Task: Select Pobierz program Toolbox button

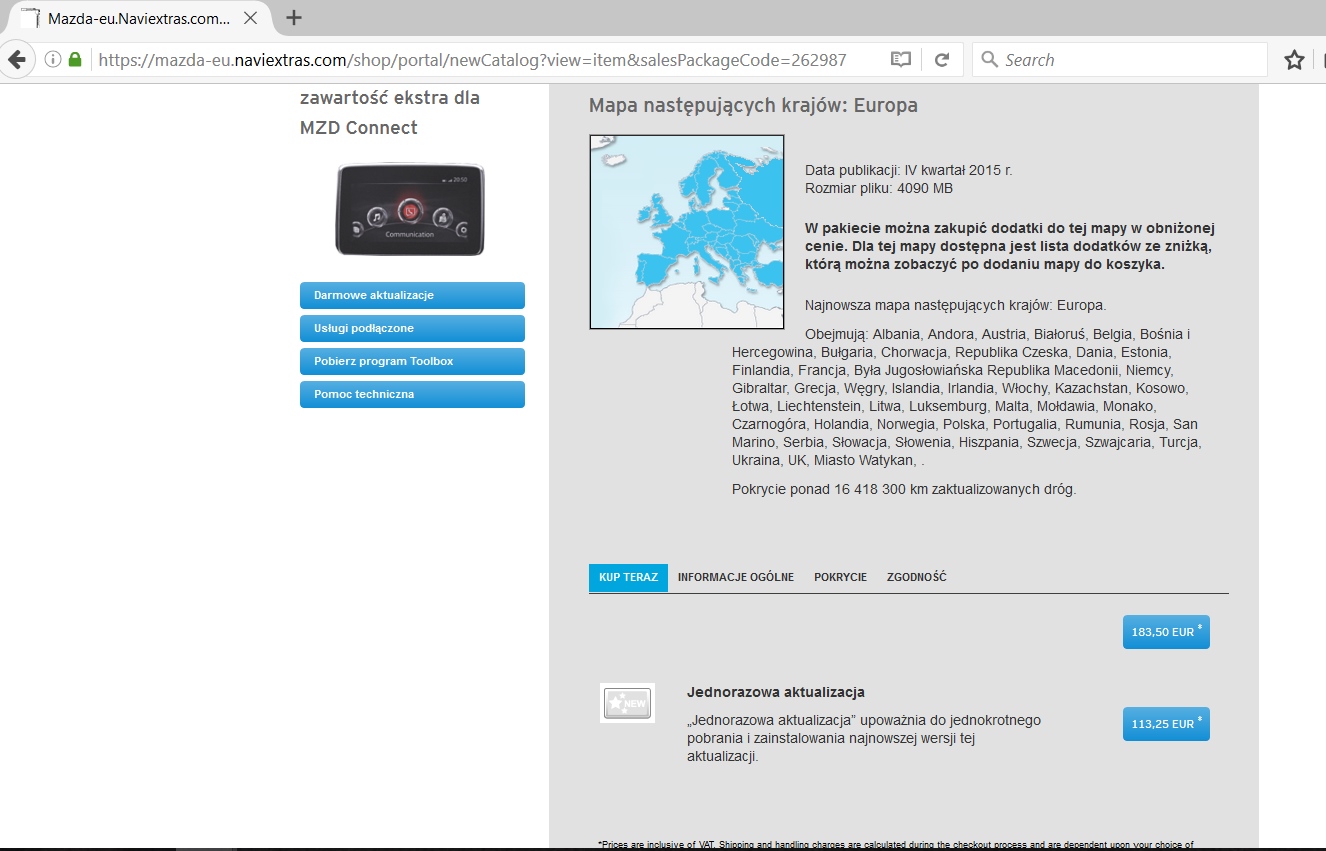Action: [x=412, y=362]
